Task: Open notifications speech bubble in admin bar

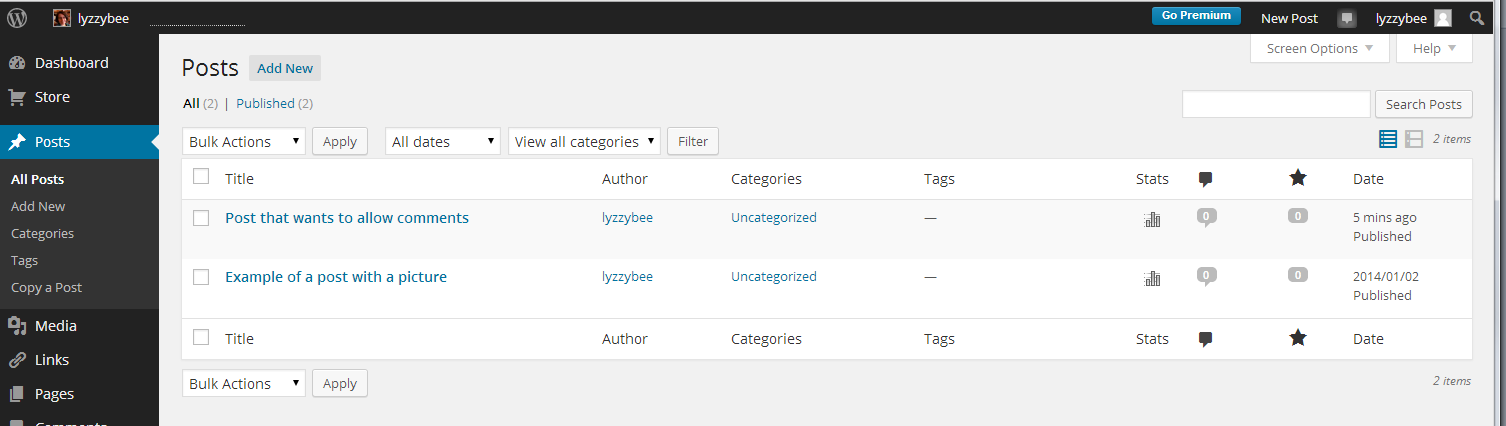Action: (x=1347, y=18)
